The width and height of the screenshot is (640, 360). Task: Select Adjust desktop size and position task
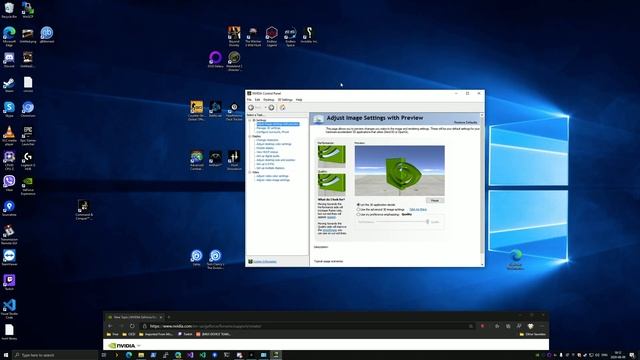tap(276, 160)
